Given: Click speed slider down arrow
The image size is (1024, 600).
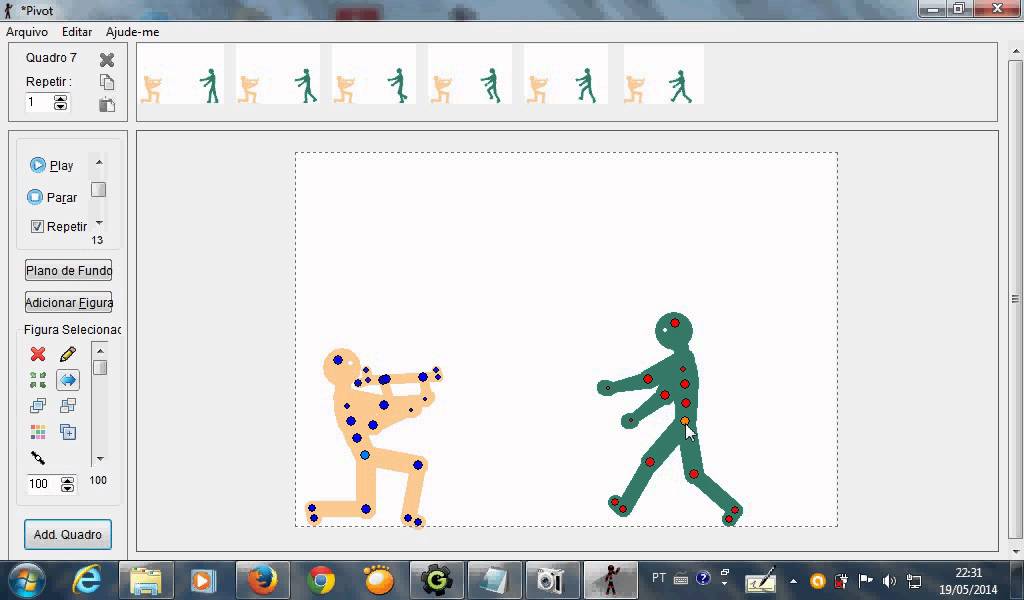Looking at the screenshot, I should [x=99, y=223].
